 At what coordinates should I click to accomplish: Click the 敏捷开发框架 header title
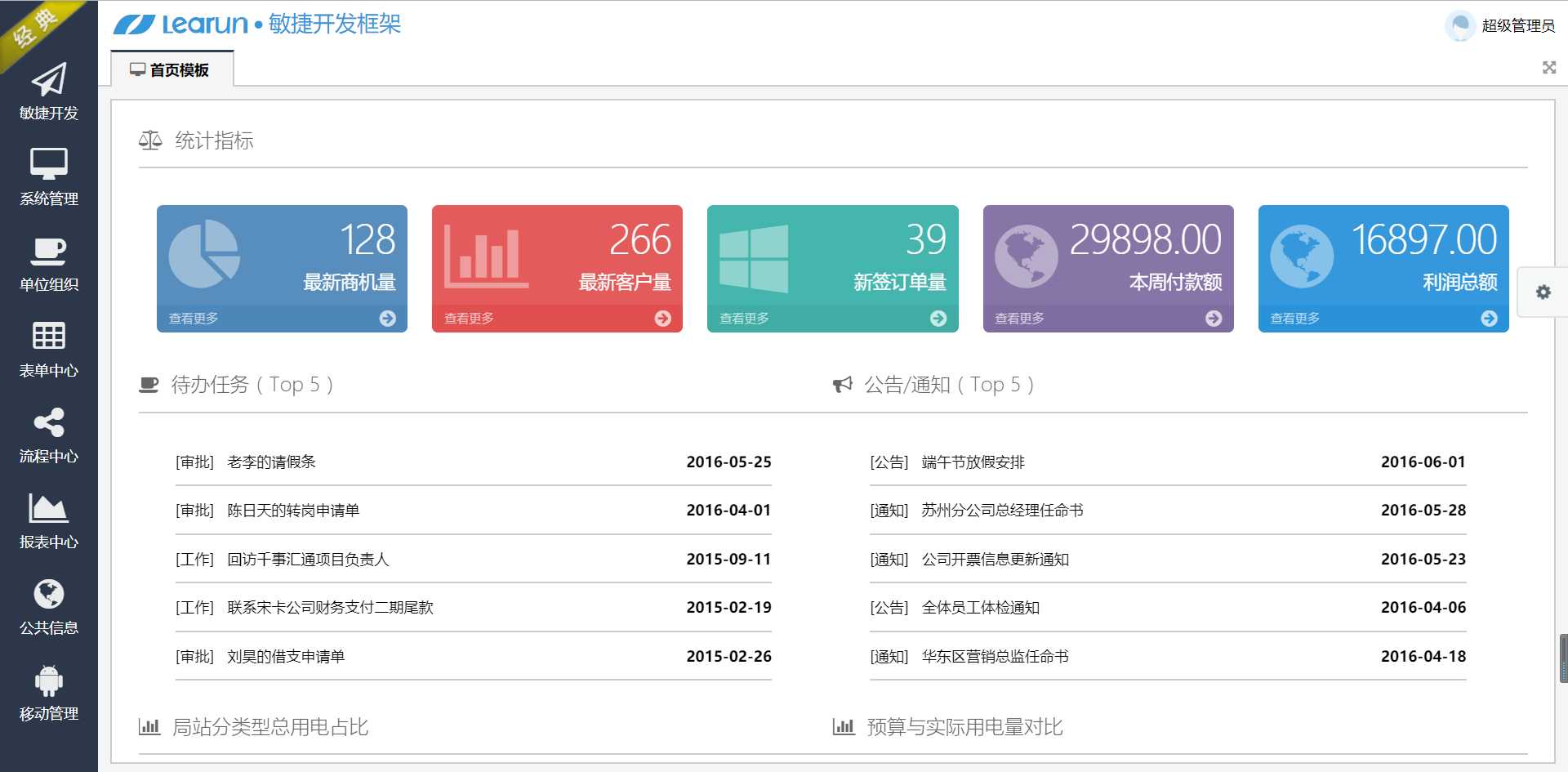point(335,25)
